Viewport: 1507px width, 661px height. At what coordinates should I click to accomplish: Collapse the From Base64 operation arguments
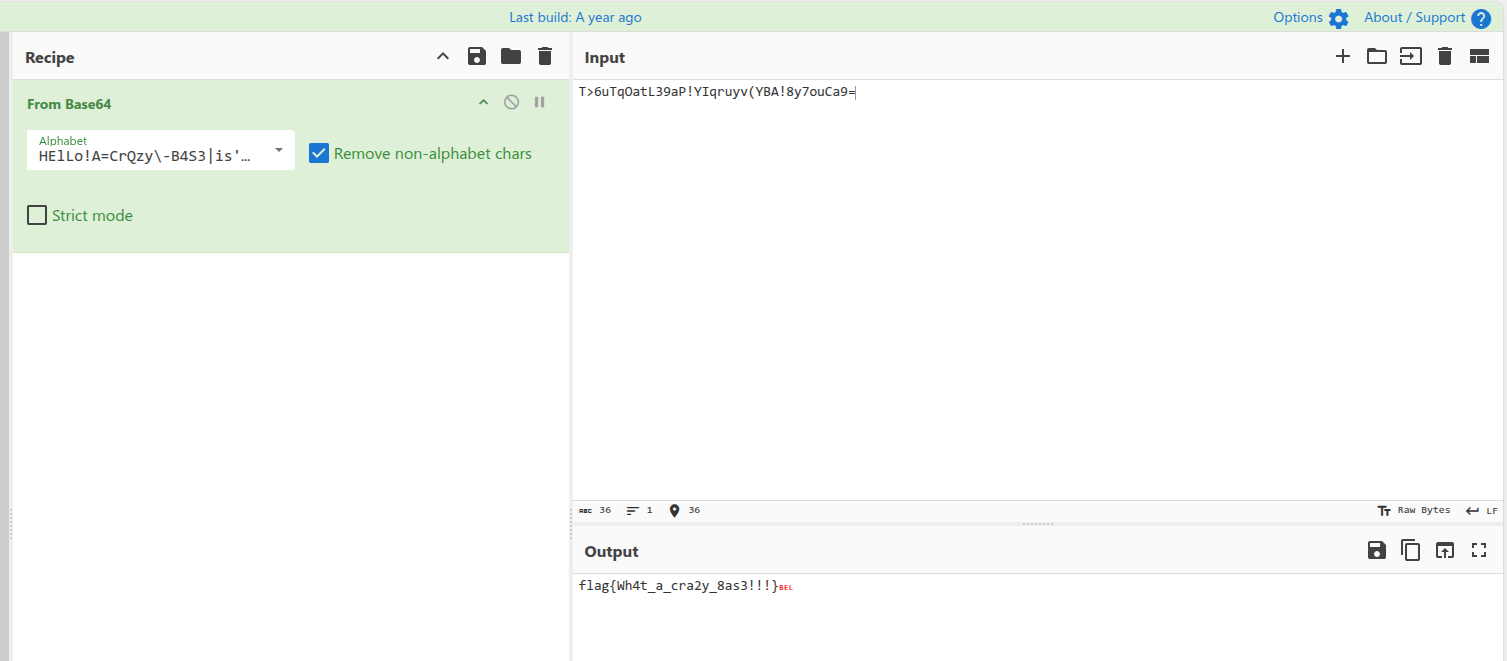483,102
